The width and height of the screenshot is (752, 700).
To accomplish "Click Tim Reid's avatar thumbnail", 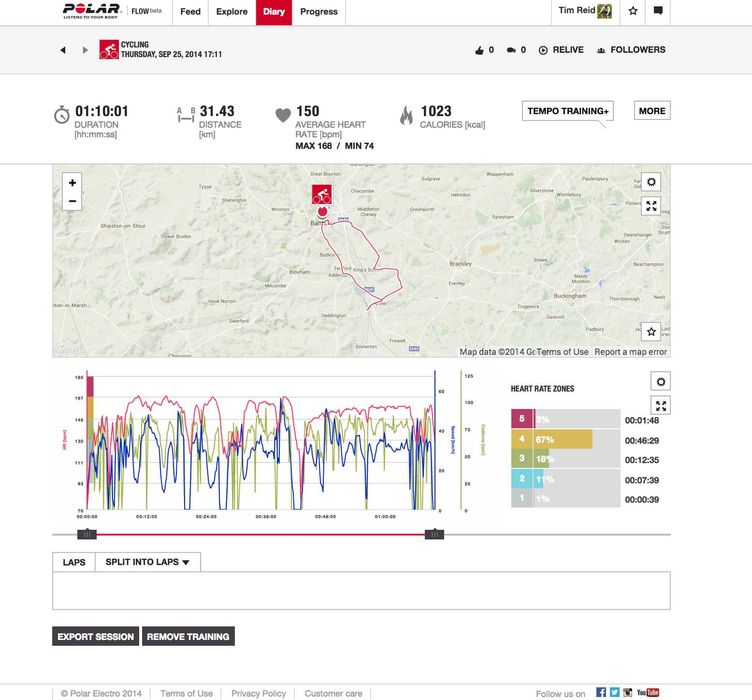I will (x=604, y=11).
